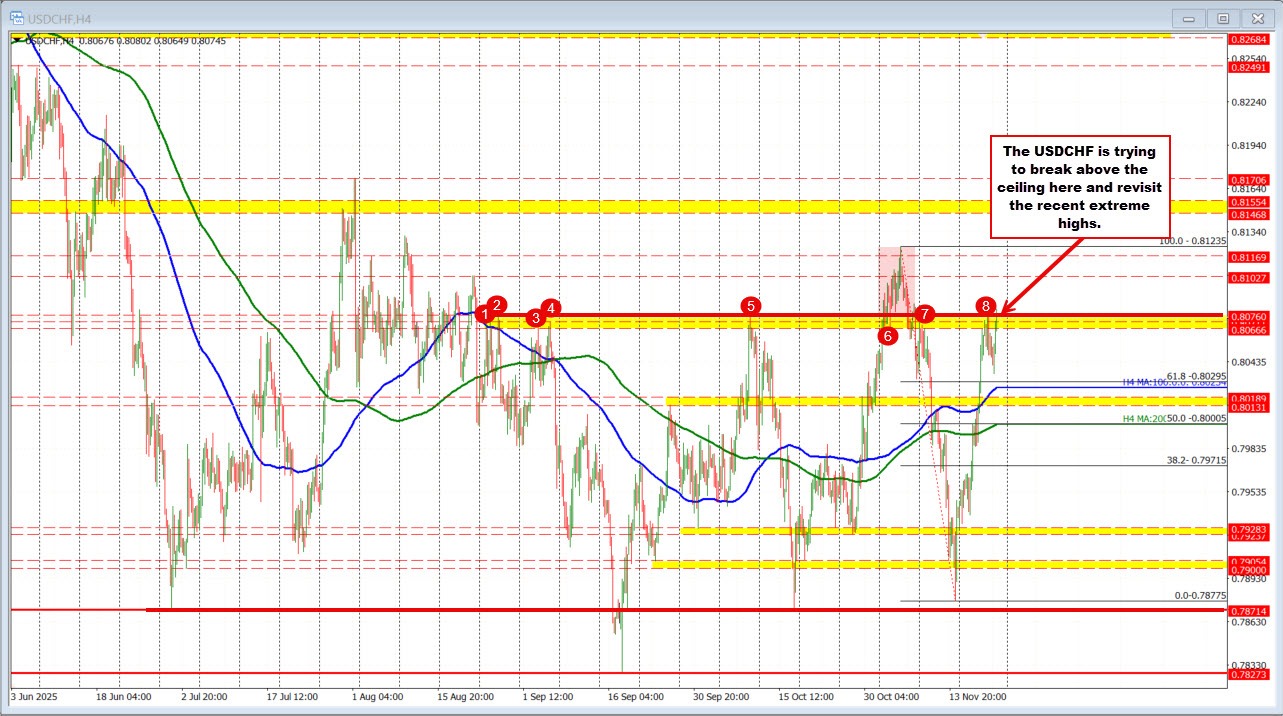
Task: Select numbered marker 5 above the resistance zone
Action: point(750,306)
